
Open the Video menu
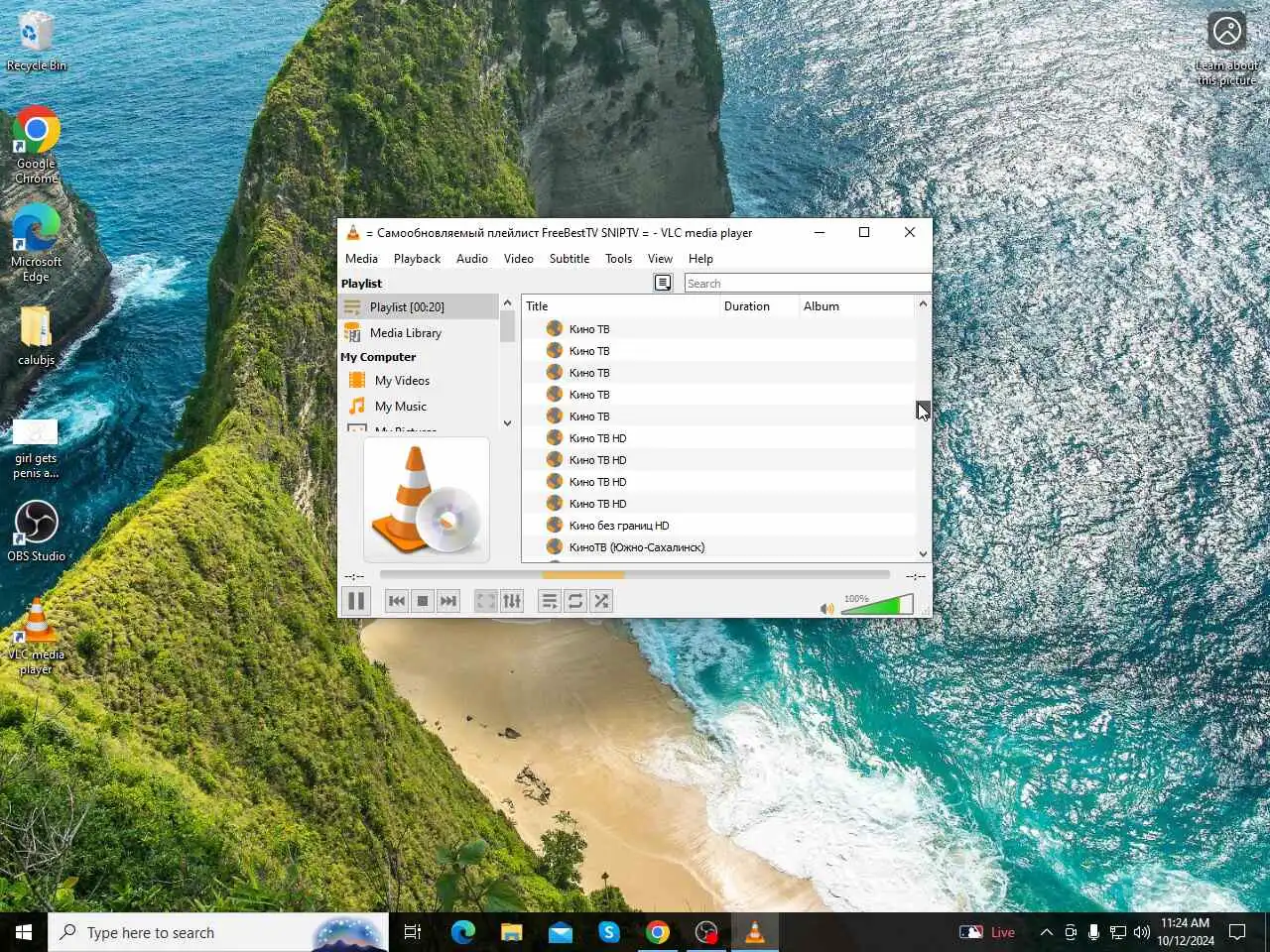pos(519,259)
